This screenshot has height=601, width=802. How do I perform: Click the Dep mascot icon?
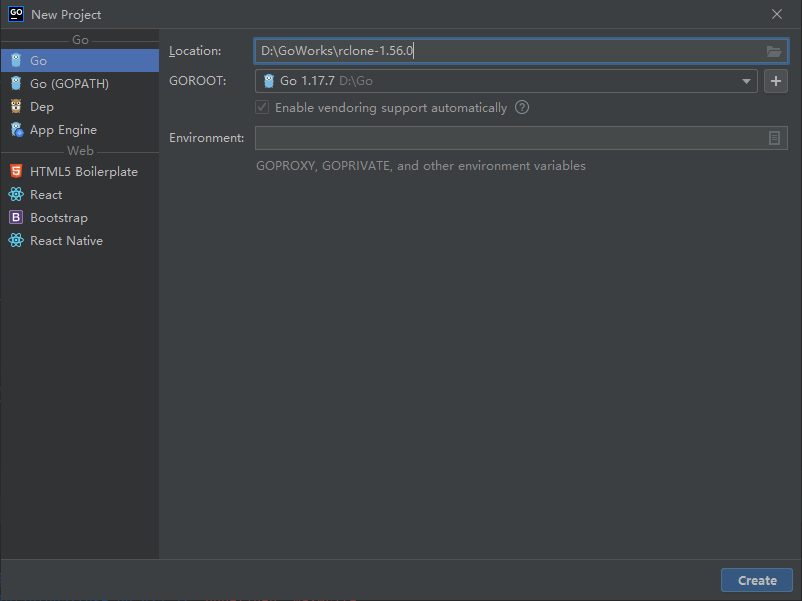pyautogui.click(x=16, y=106)
